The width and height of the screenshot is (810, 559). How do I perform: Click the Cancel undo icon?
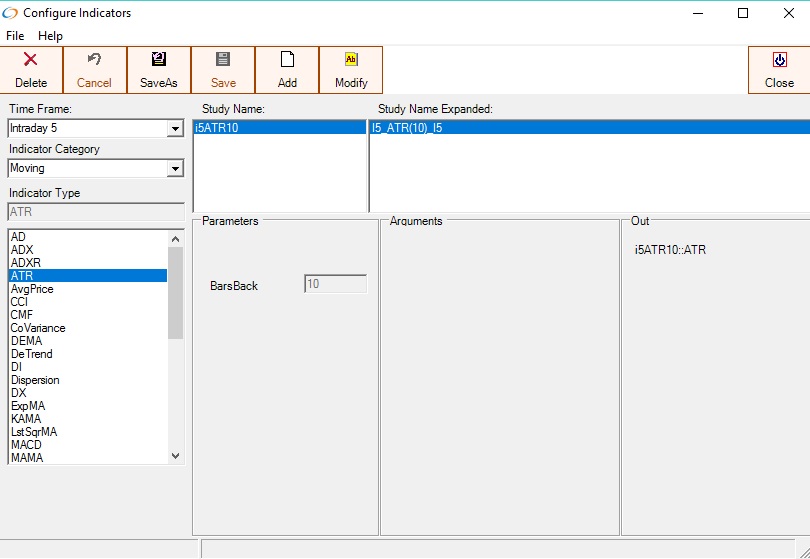tap(94, 60)
